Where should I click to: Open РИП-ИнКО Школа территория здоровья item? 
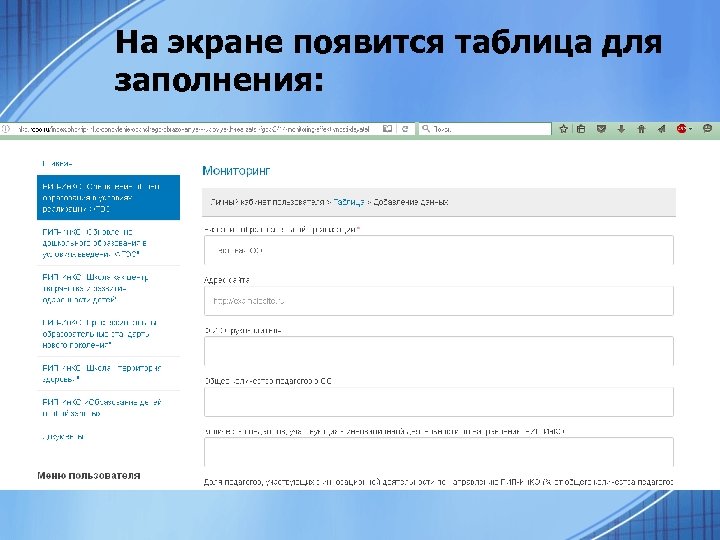tap(108, 374)
